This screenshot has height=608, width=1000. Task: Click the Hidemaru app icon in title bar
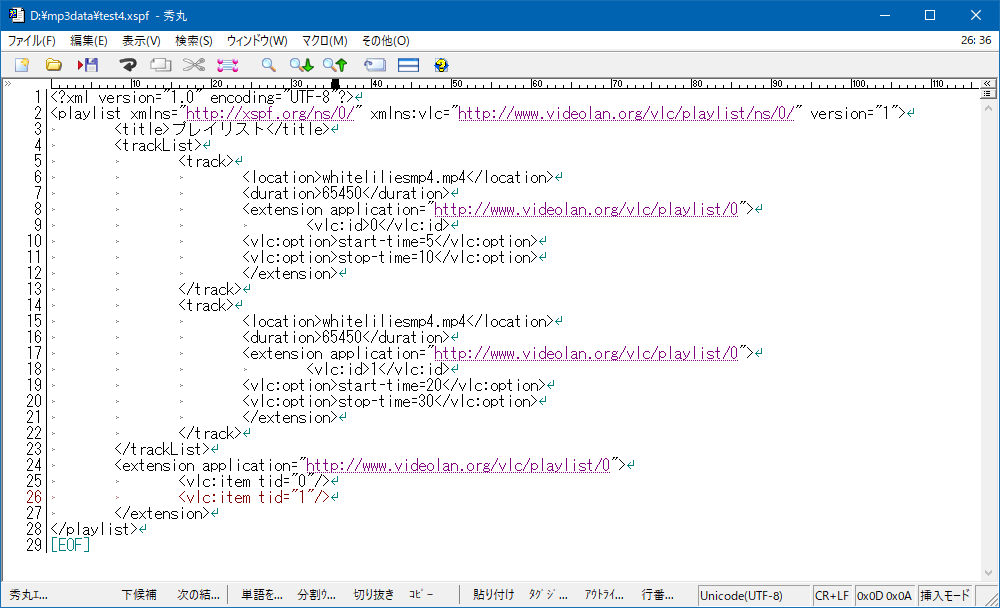[16, 15]
